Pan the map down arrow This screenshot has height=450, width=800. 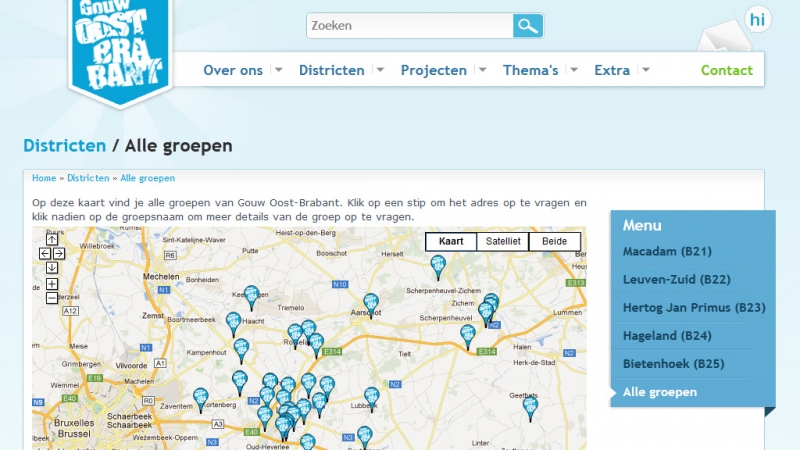point(52,267)
